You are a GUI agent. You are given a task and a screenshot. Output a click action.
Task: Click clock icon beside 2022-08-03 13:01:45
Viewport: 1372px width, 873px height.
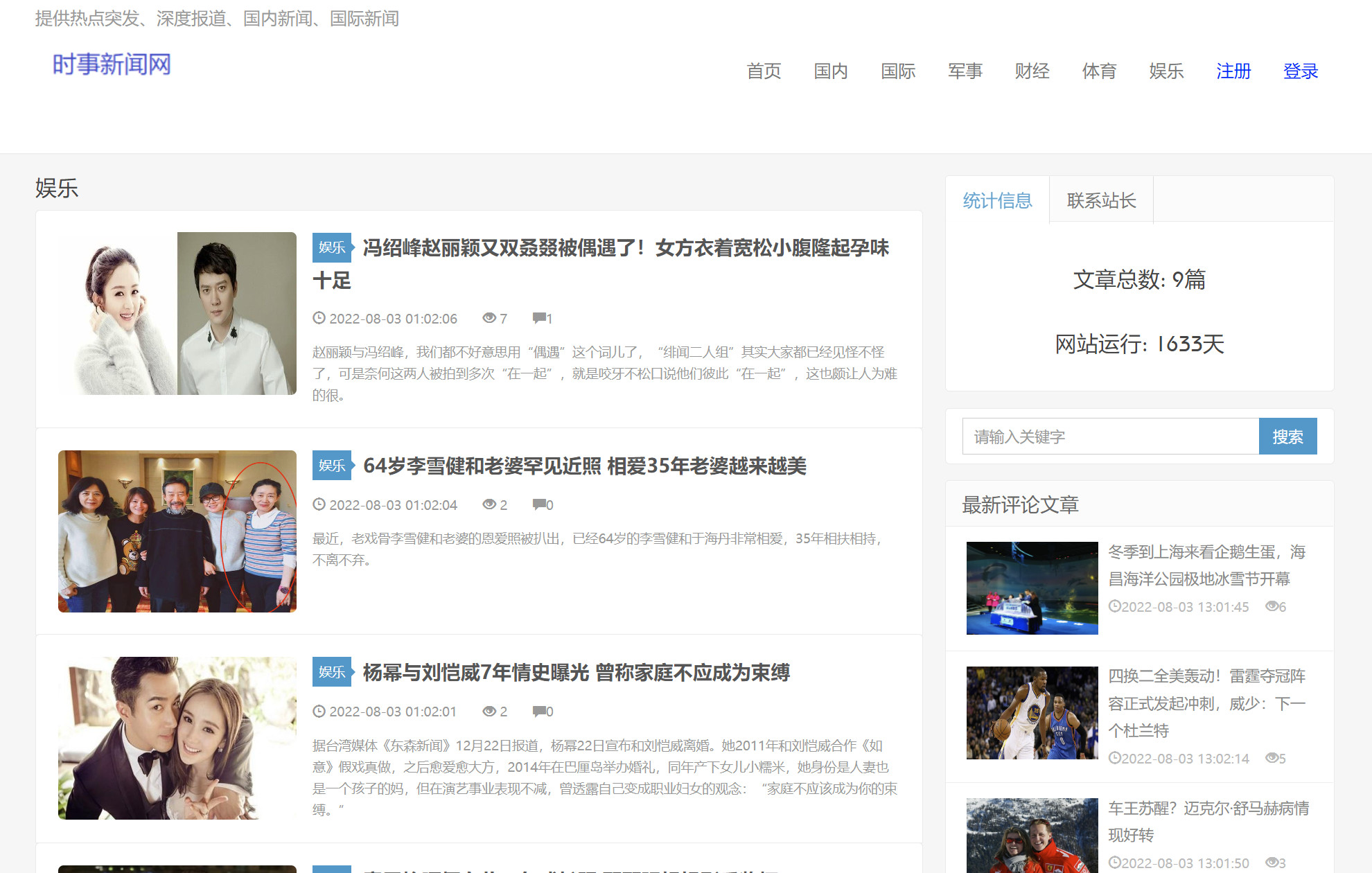point(1114,606)
